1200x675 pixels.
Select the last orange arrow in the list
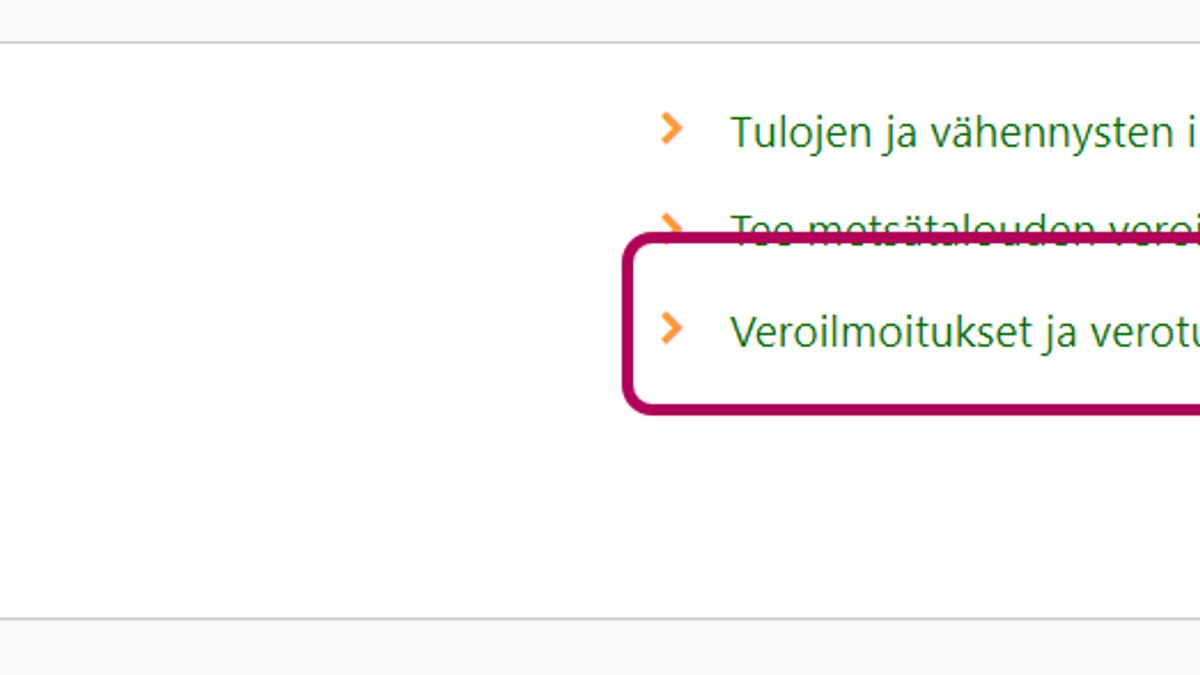(x=671, y=327)
